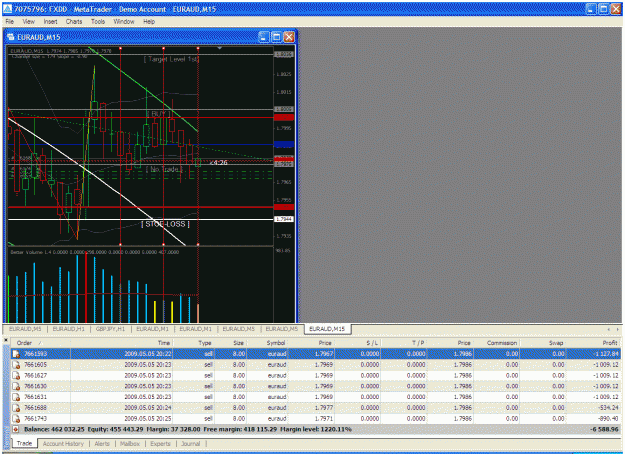The image size is (625, 454).
Task: Open the Alerts tab
Action: tap(102, 444)
